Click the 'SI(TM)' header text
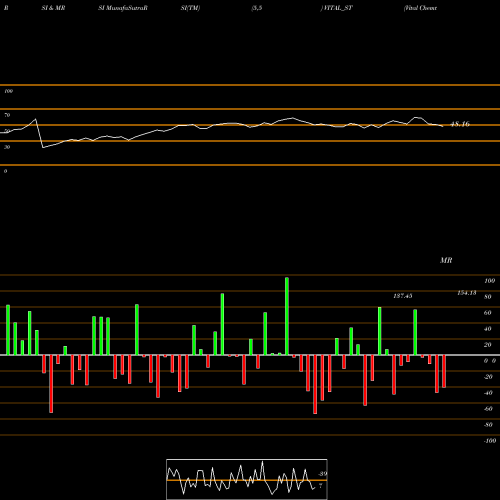The width and height of the screenshot is (500, 500). tap(190, 8)
